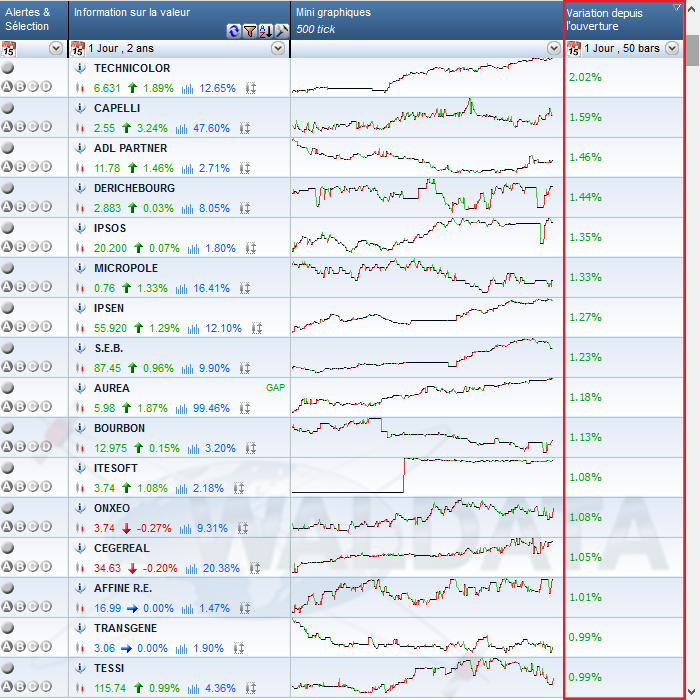Click candlestick icon in ONXEO row
700x700 pixels.
80,528
